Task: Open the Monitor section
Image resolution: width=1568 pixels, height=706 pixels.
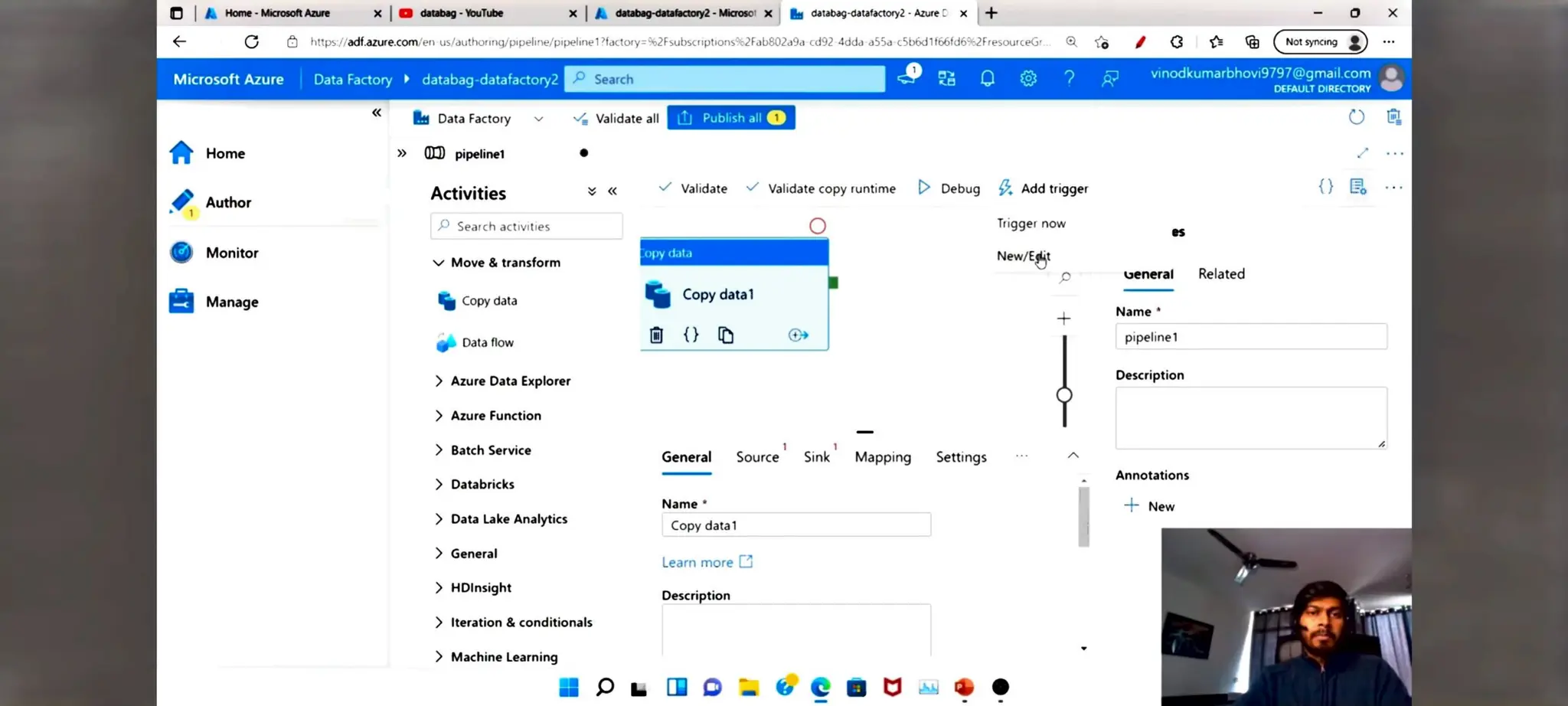Action: click(x=214, y=253)
